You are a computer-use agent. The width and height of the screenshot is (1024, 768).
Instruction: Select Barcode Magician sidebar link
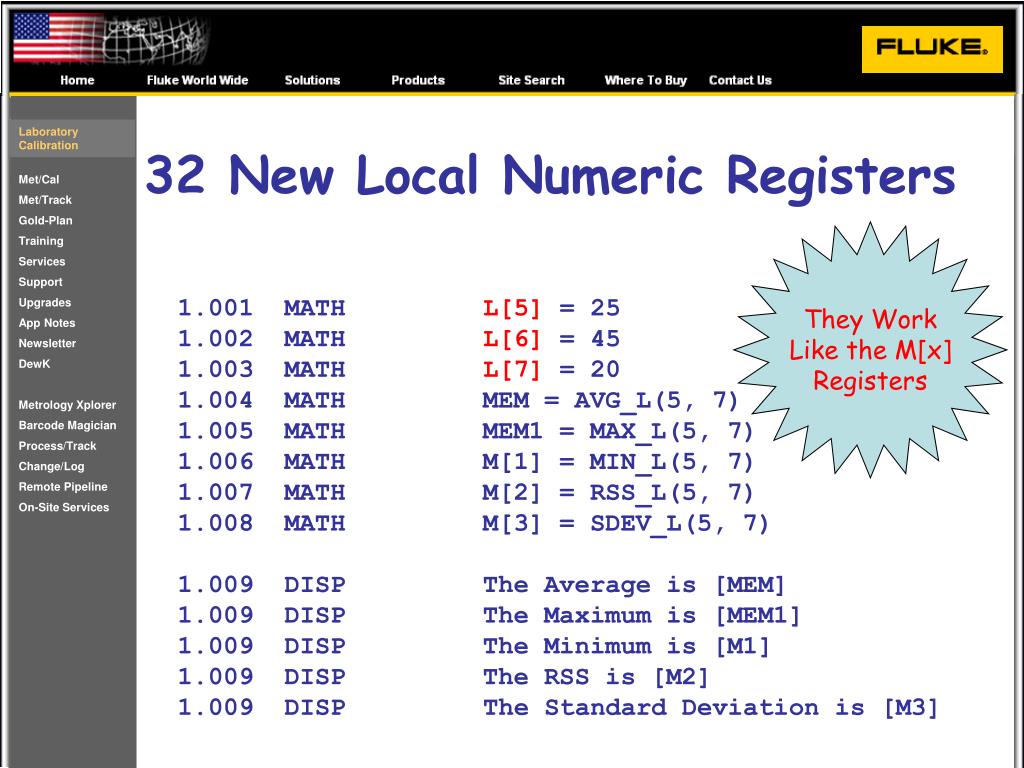[67, 425]
